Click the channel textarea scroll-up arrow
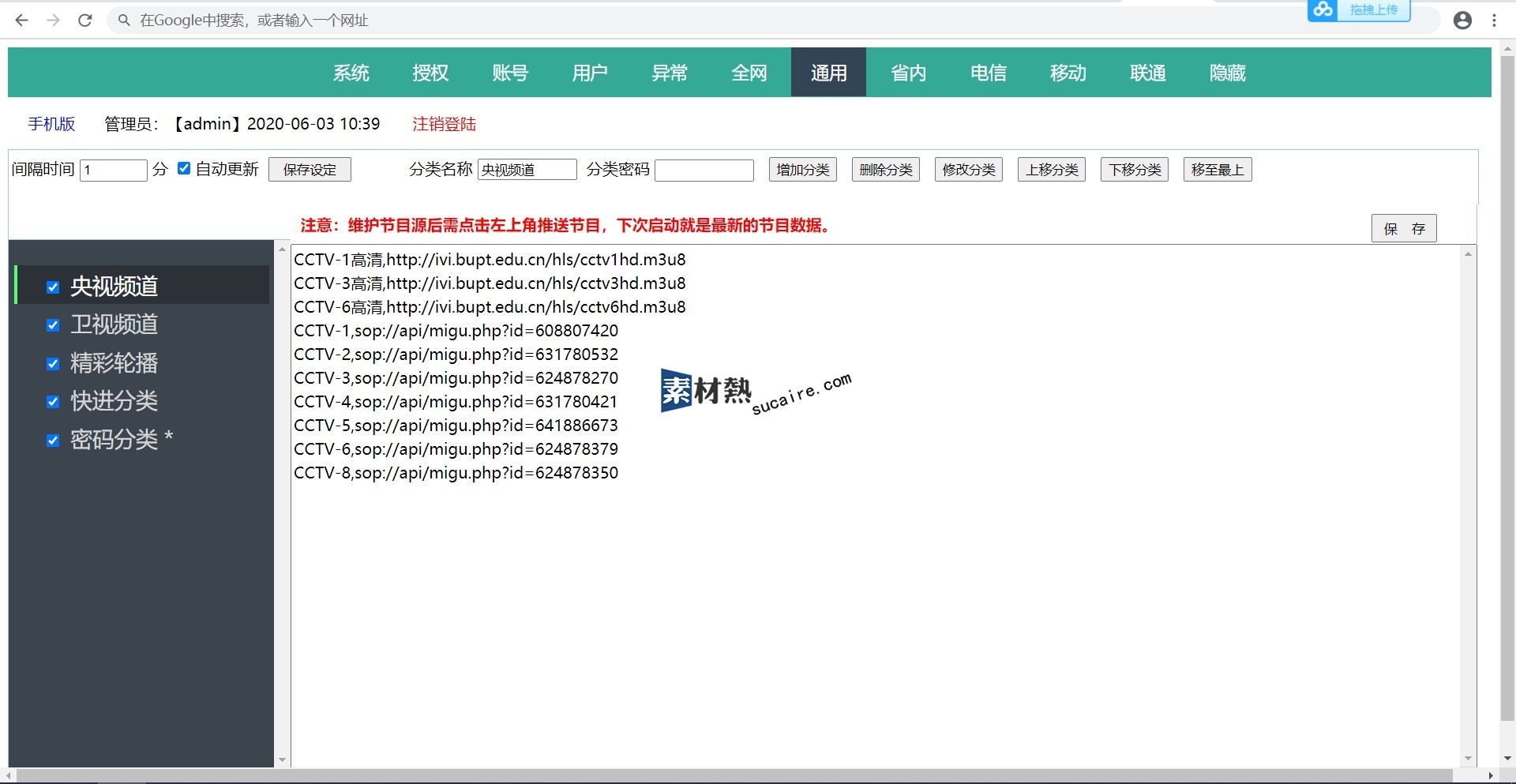Viewport: 1516px width, 784px height. [1468, 253]
